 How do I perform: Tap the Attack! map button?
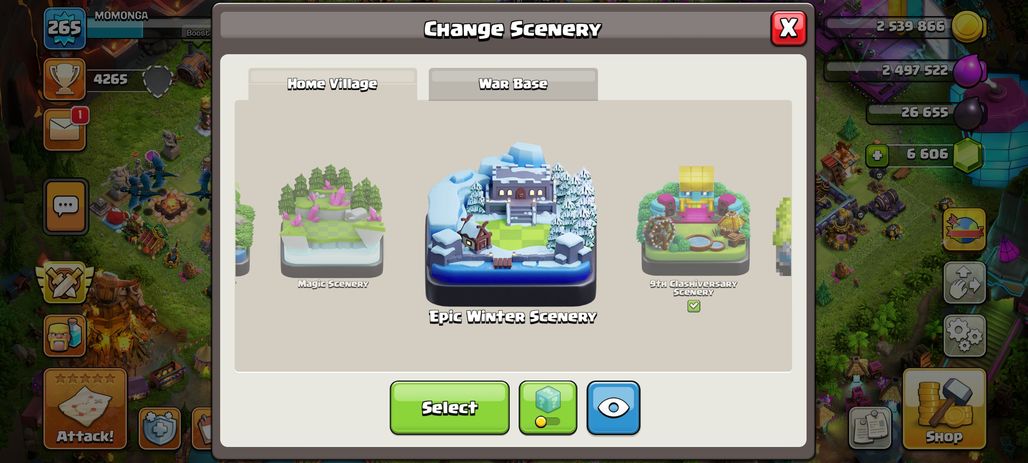(85, 409)
